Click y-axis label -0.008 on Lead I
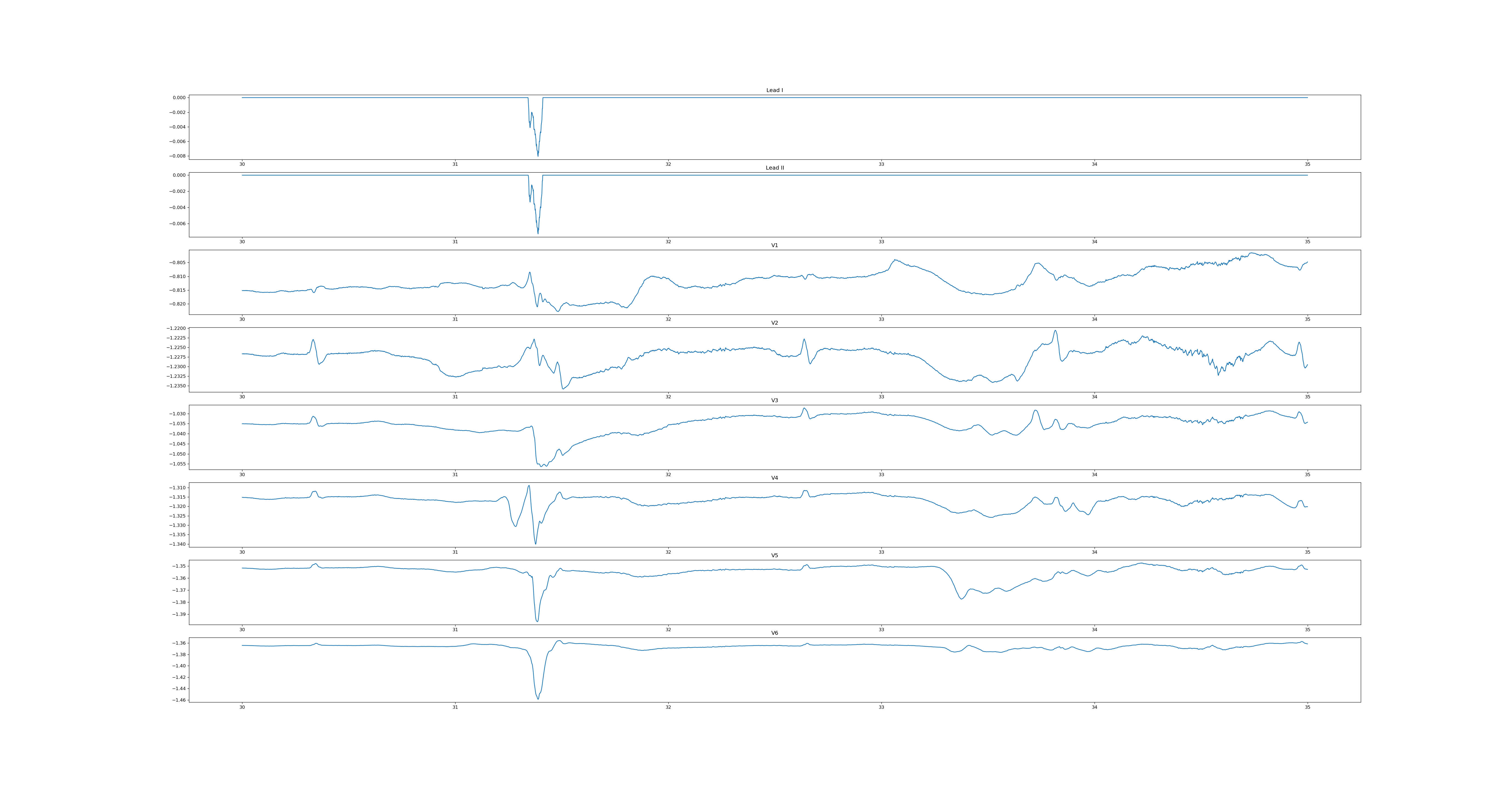This screenshot has width=1512, height=789. 178,156
